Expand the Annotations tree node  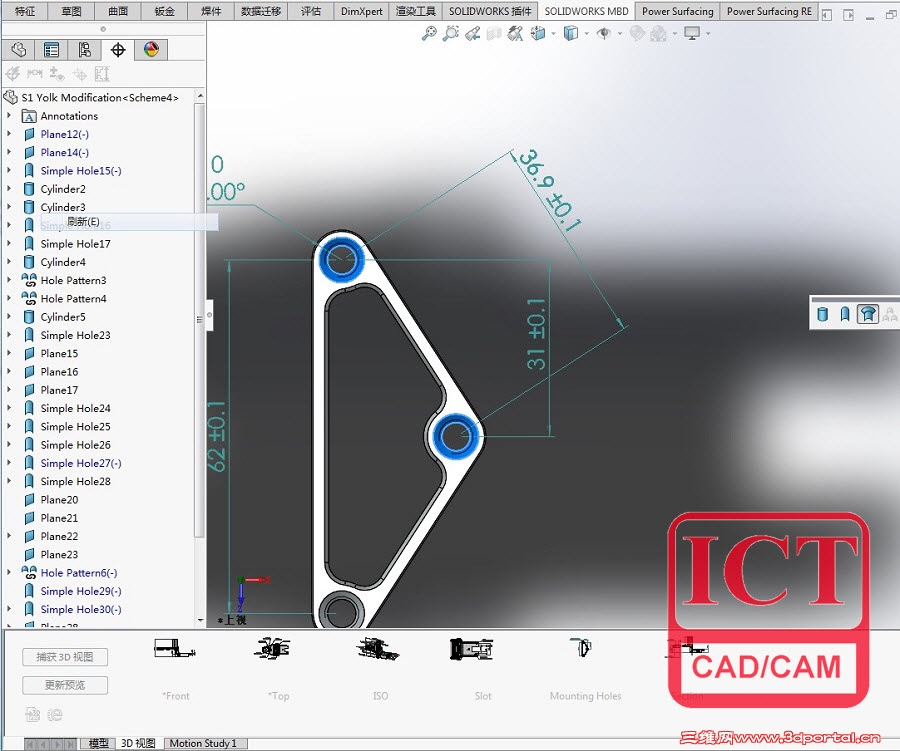coord(9,116)
